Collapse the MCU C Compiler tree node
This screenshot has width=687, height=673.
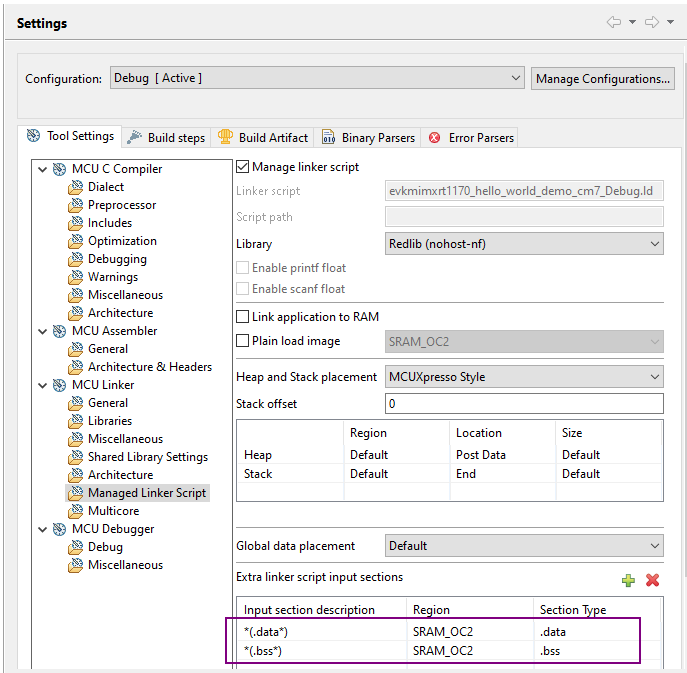tap(42, 169)
